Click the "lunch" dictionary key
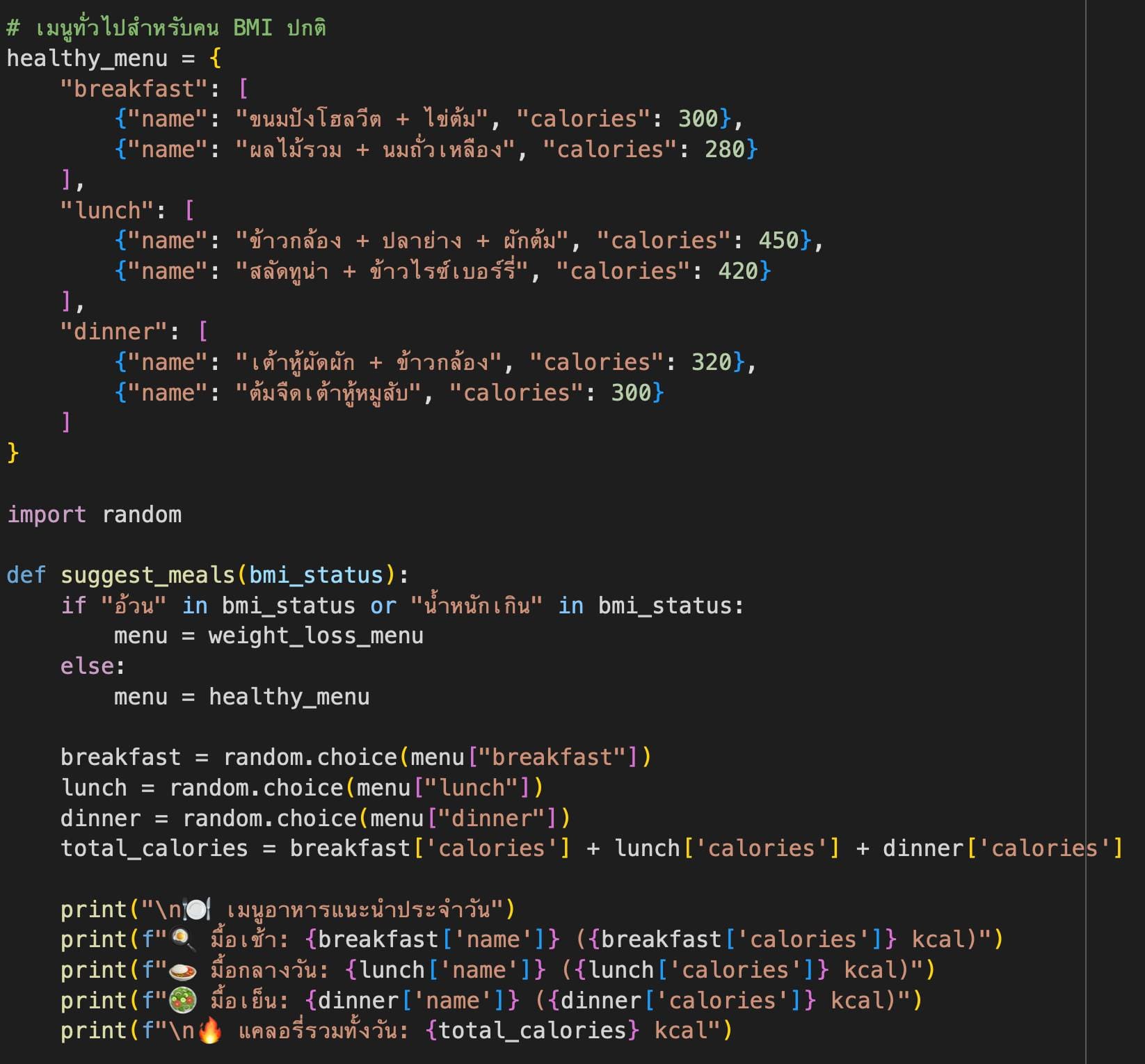Image resolution: width=1145 pixels, height=1064 pixels. tap(107, 210)
